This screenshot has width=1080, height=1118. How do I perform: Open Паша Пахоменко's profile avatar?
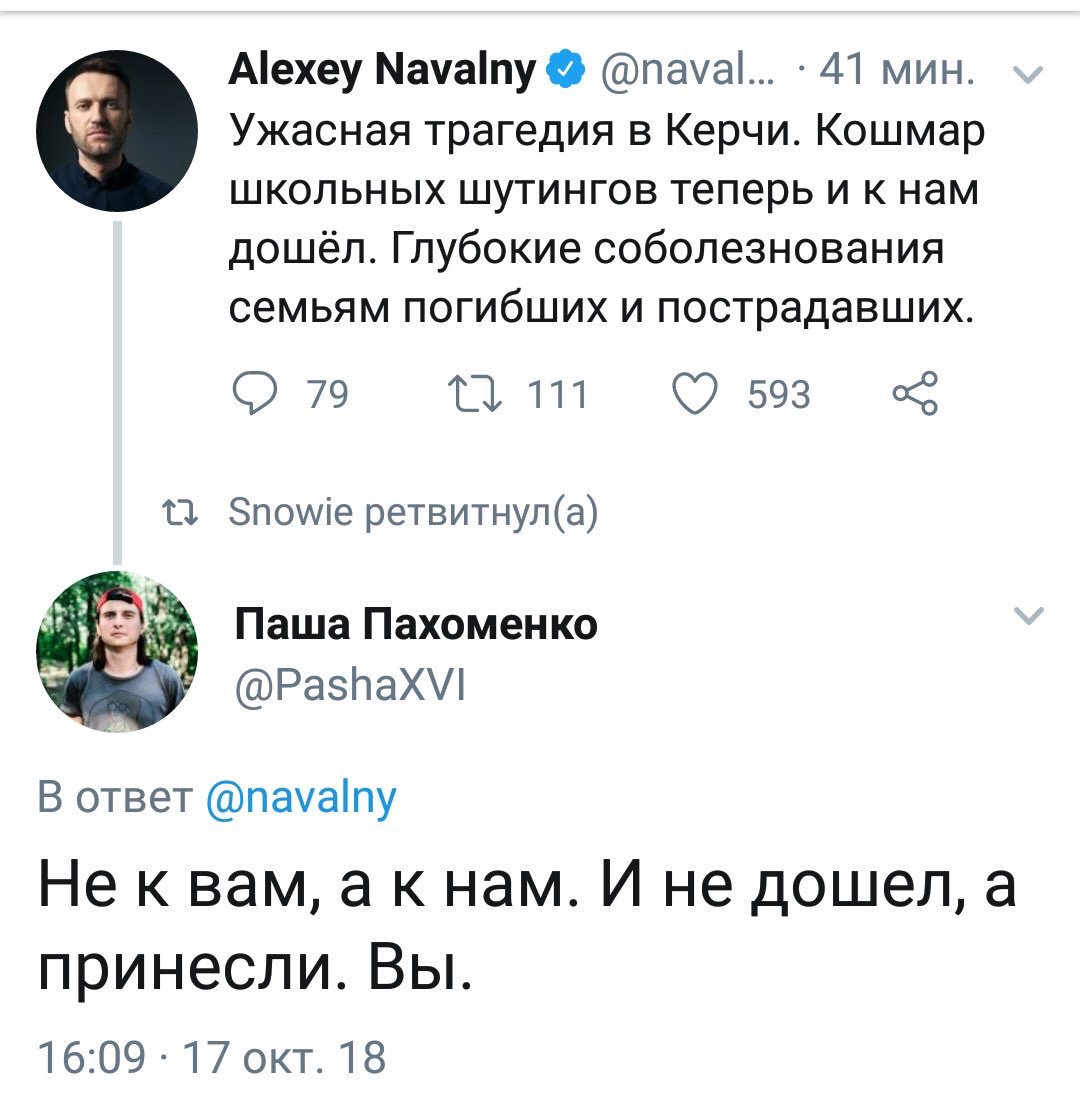coord(118,653)
